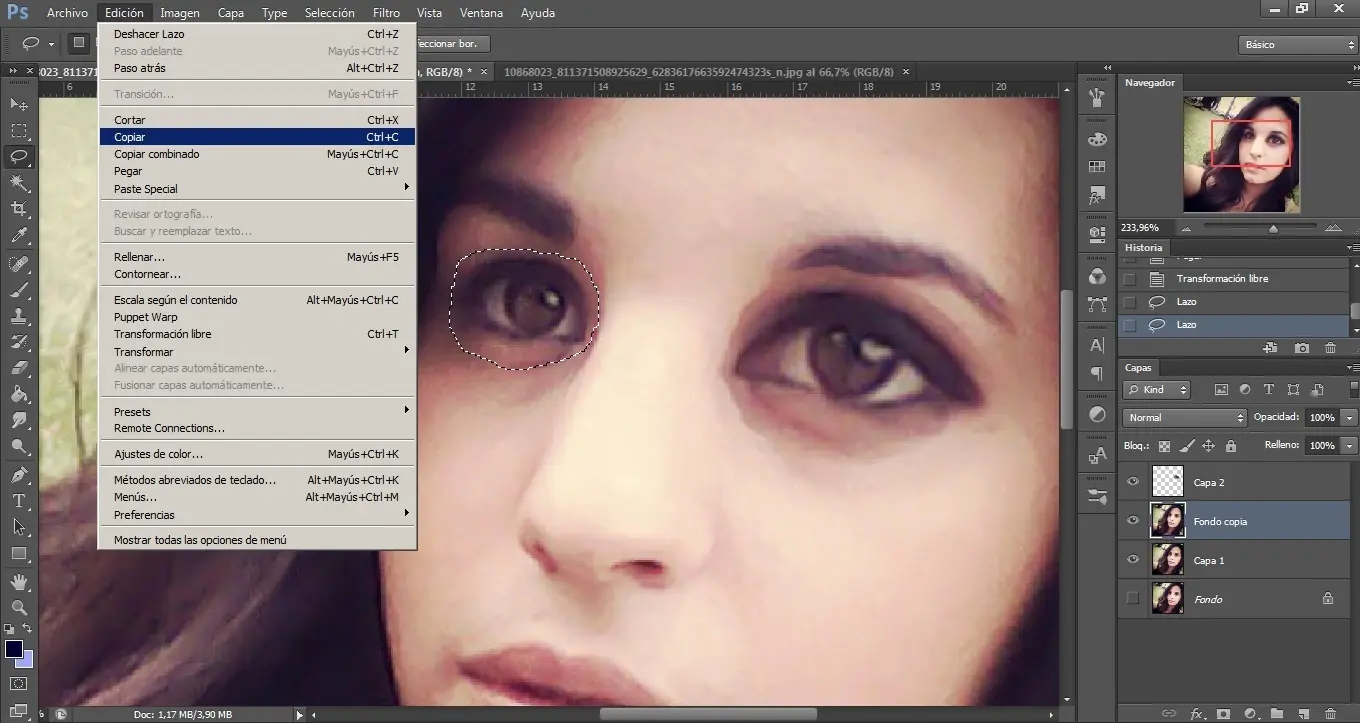Viewport: 1360px width, 723px height.
Task: Choose Cortar from the Edición menu
Action: (x=257, y=120)
